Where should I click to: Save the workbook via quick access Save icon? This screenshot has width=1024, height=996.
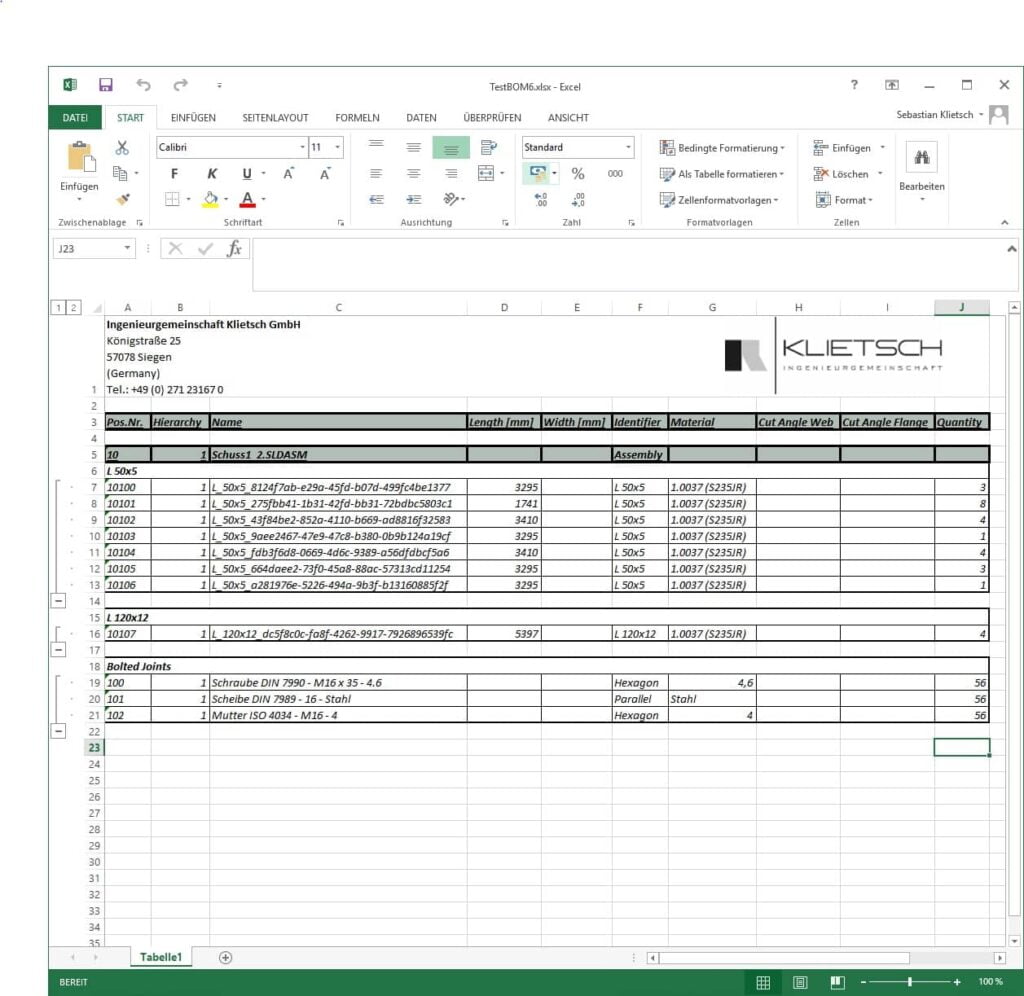coord(106,85)
